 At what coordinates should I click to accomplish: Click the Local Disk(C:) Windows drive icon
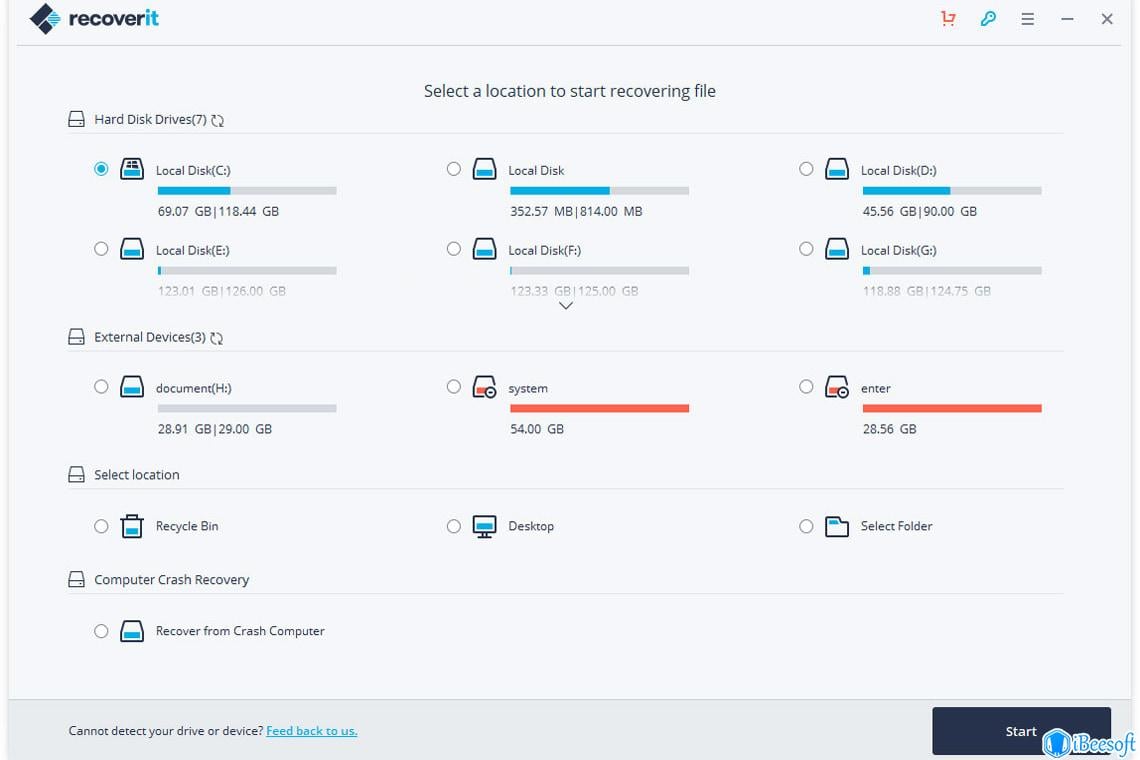tap(132, 170)
